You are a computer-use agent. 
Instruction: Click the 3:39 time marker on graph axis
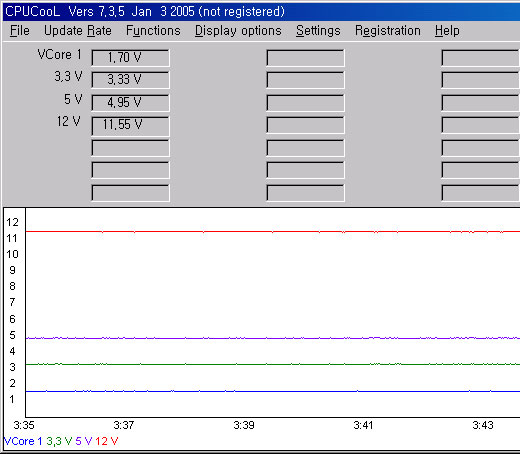pyautogui.click(x=244, y=425)
